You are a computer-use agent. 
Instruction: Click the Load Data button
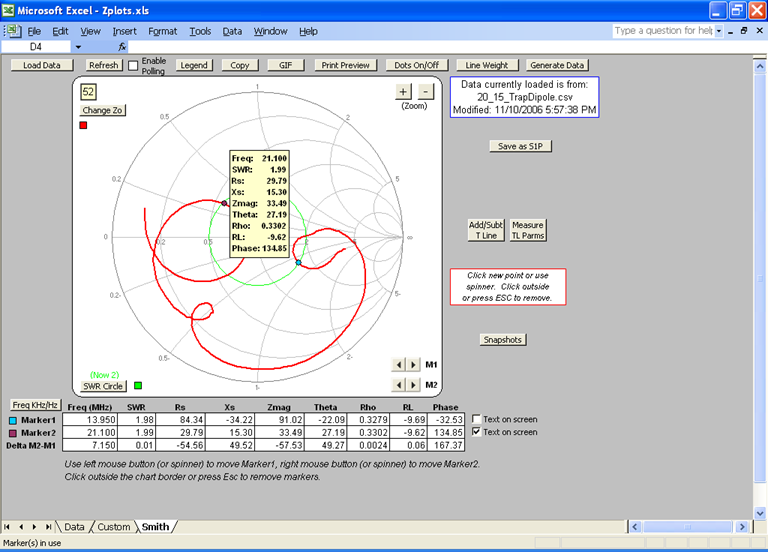(x=42, y=65)
